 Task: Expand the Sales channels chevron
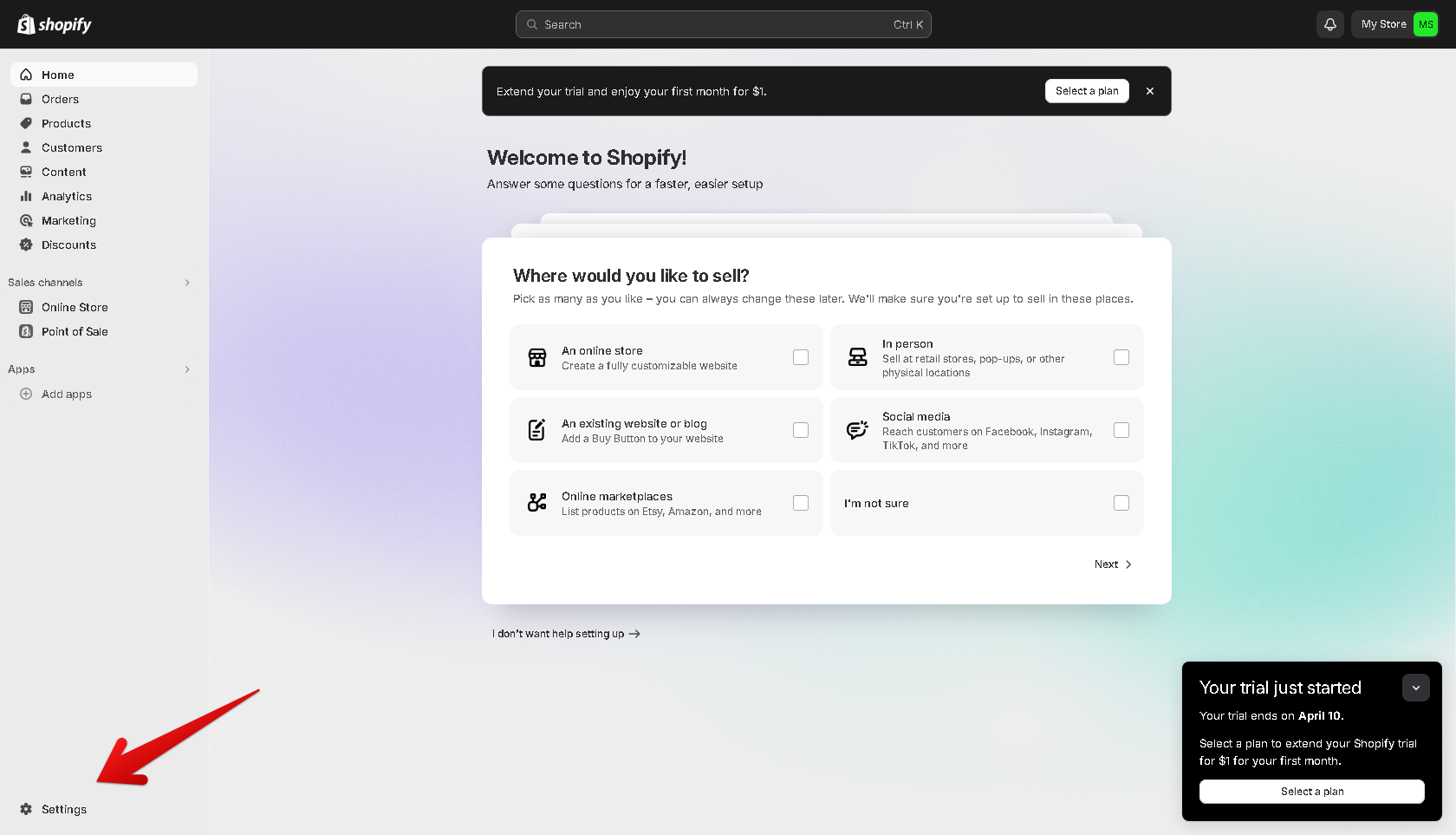point(187,283)
